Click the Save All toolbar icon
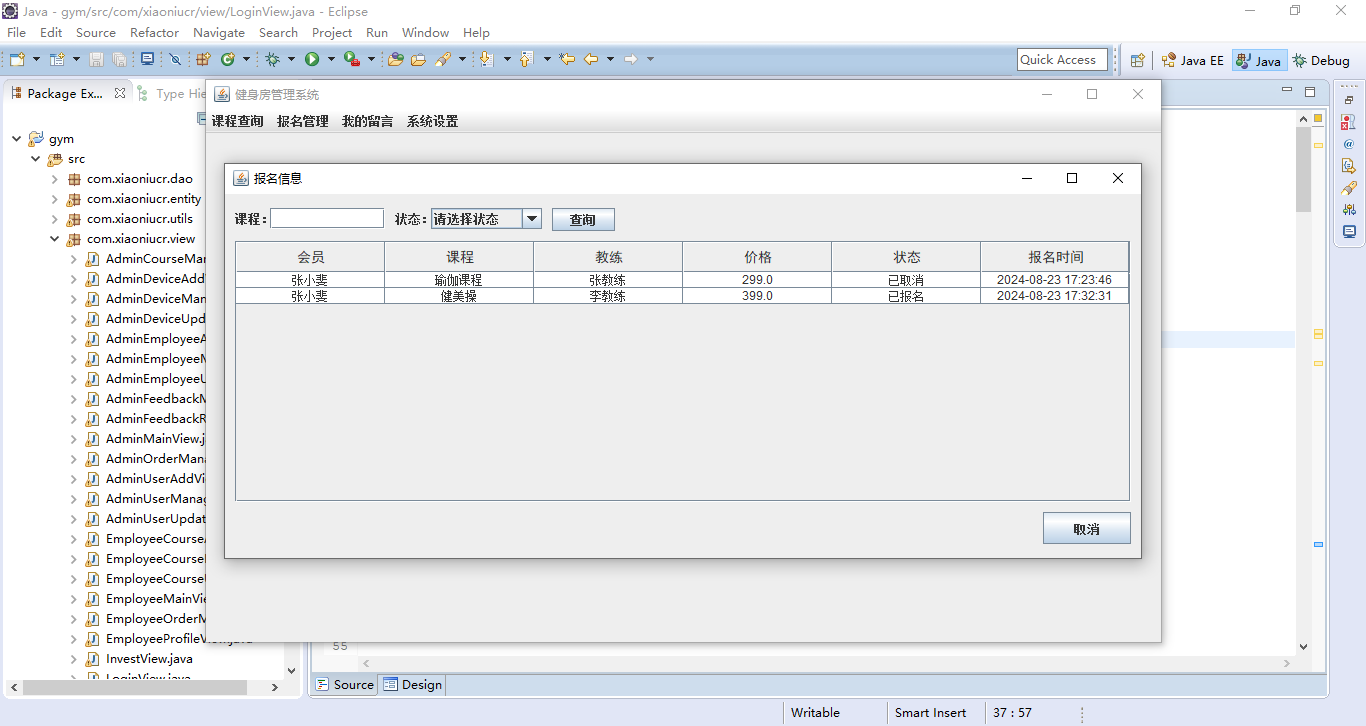The image size is (1366, 726). click(119, 60)
